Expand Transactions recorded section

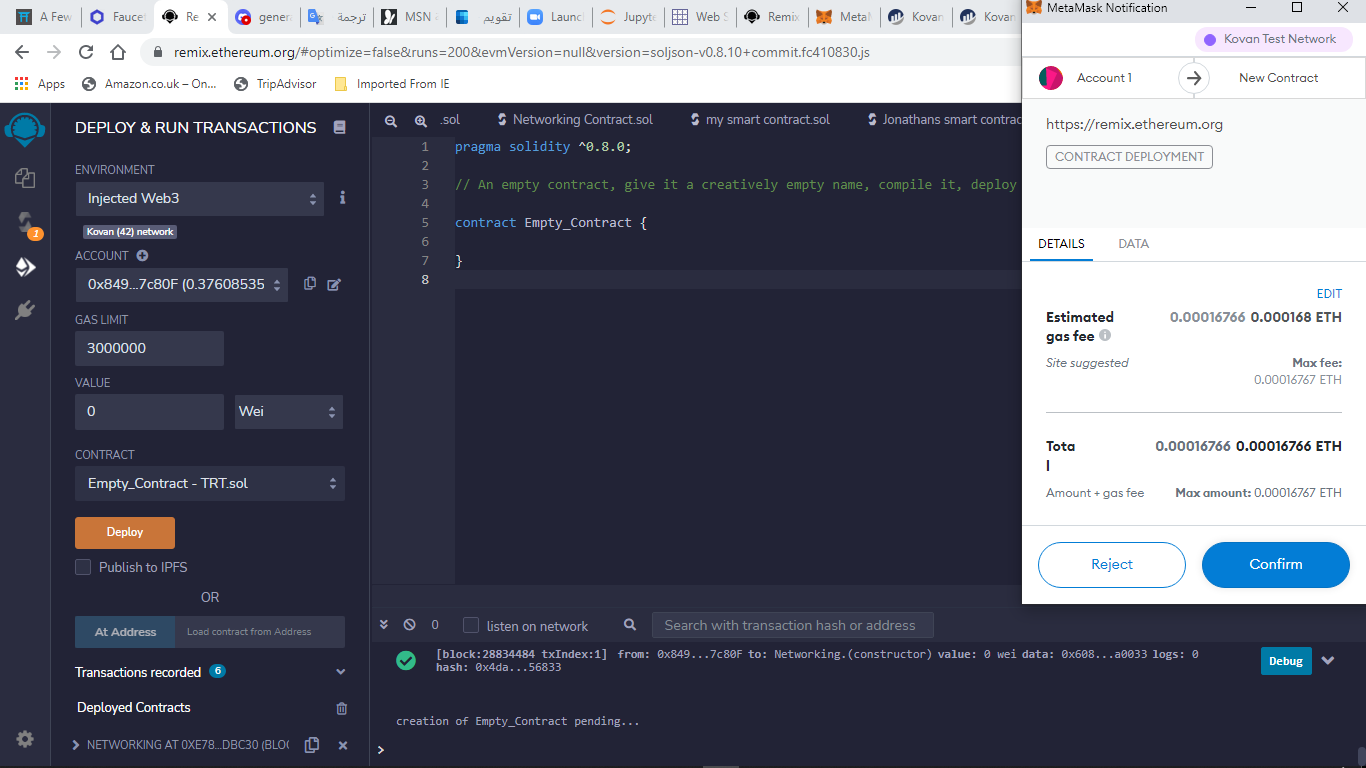pyautogui.click(x=340, y=672)
